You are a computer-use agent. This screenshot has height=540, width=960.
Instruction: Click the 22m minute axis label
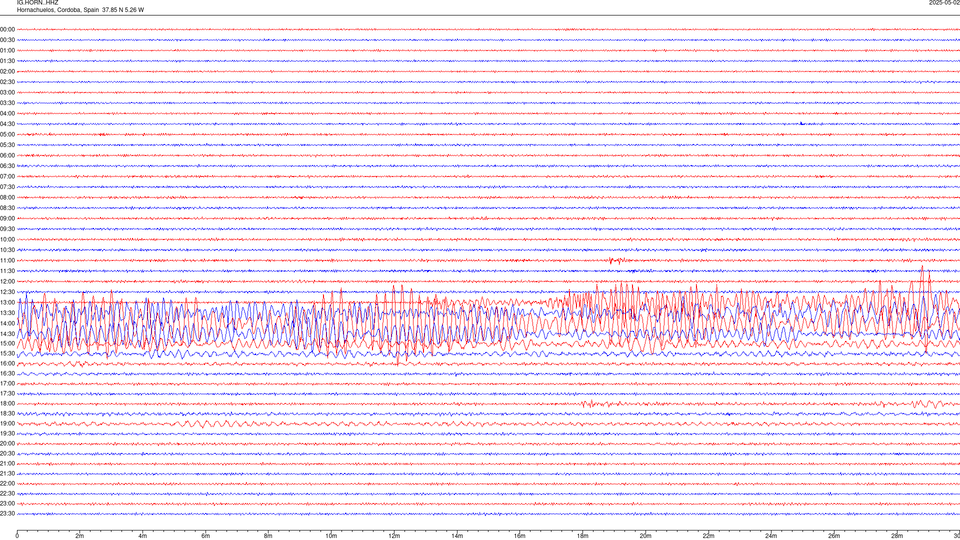point(708,536)
